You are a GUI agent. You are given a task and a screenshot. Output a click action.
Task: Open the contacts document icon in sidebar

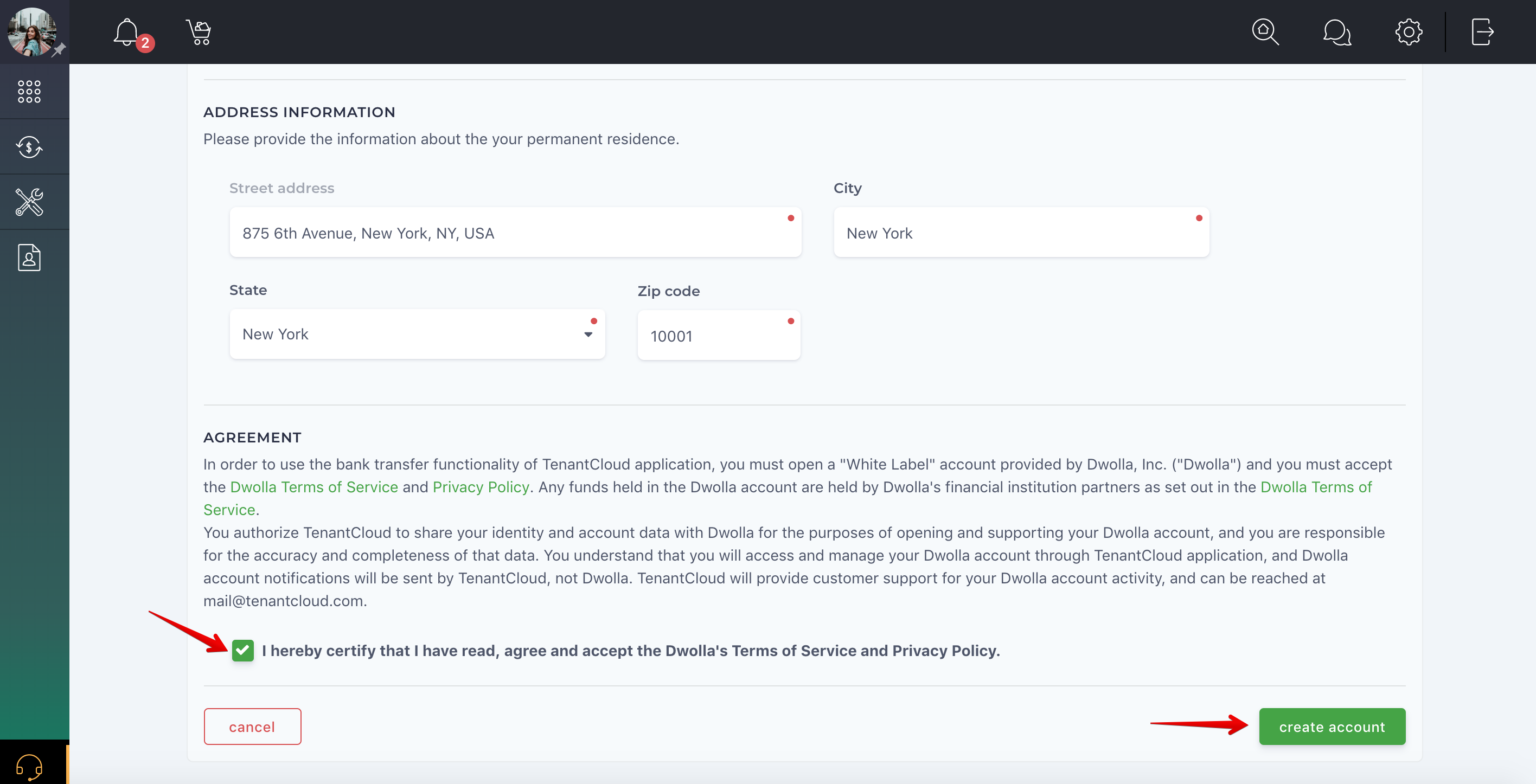click(29, 258)
